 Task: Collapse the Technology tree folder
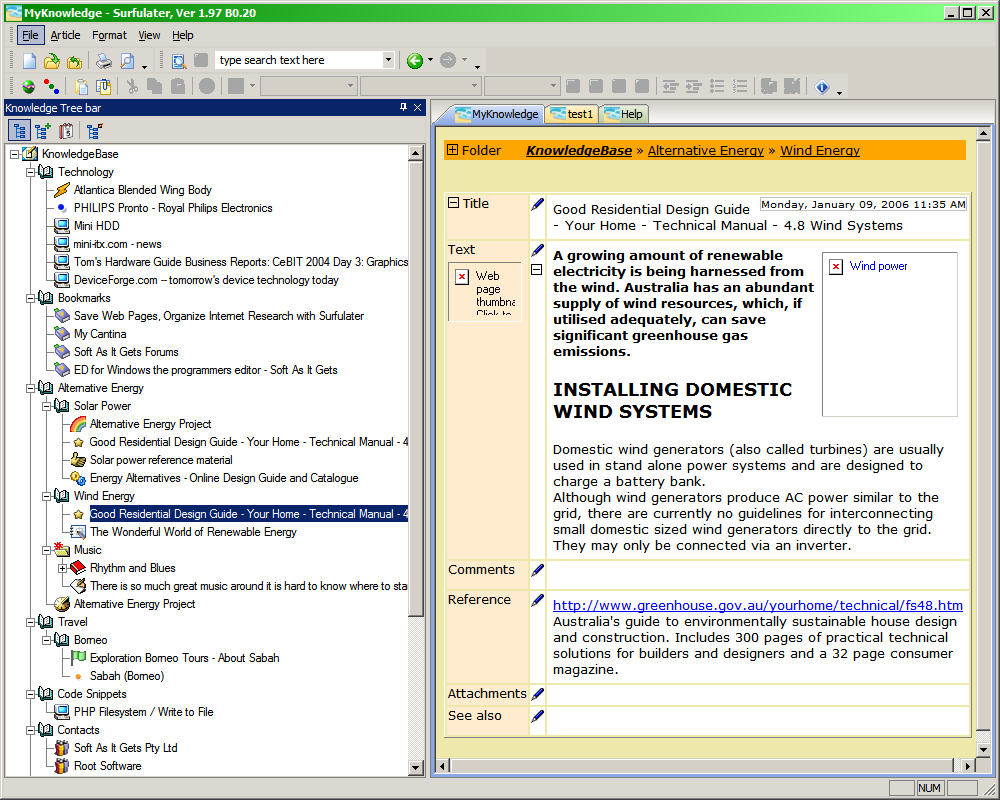point(30,172)
